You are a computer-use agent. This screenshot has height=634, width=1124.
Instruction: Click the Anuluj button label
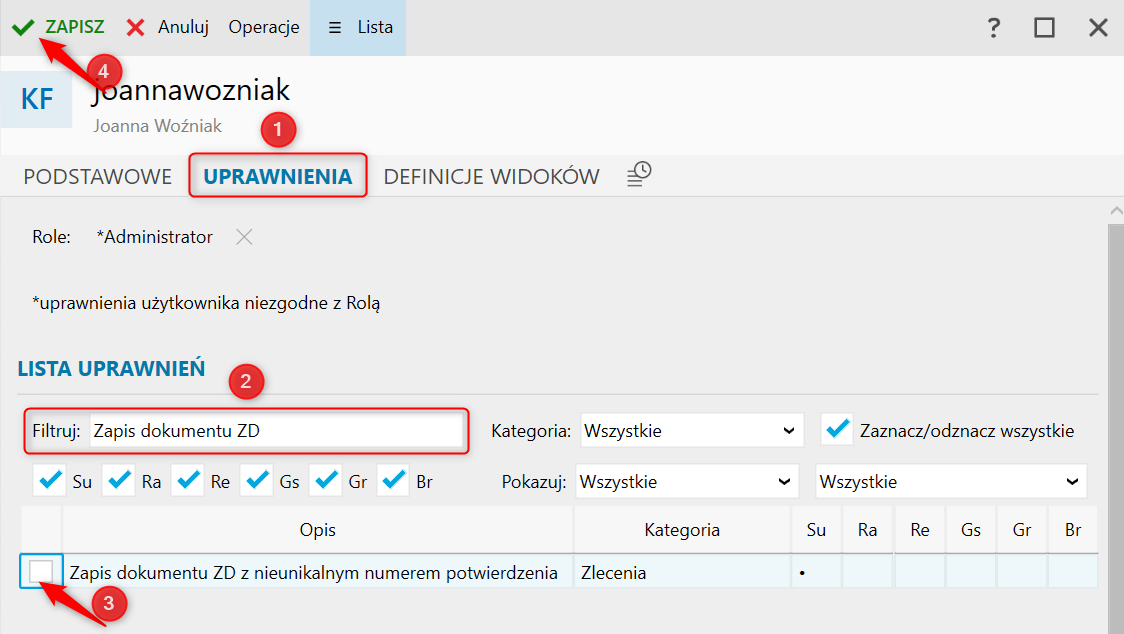pyautogui.click(x=184, y=27)
